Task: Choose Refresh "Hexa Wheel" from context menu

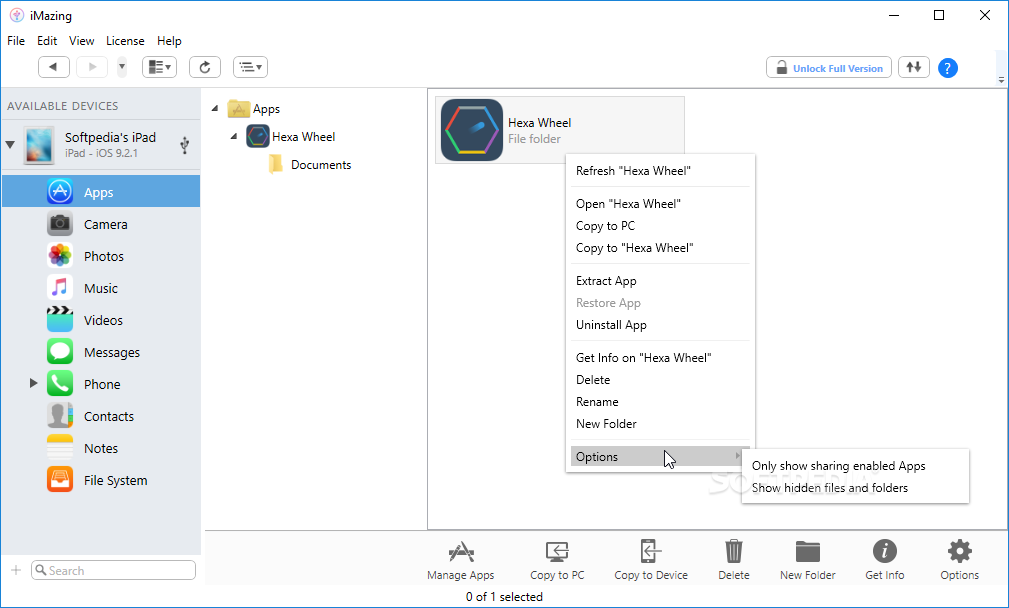Action: pos(660,170)
